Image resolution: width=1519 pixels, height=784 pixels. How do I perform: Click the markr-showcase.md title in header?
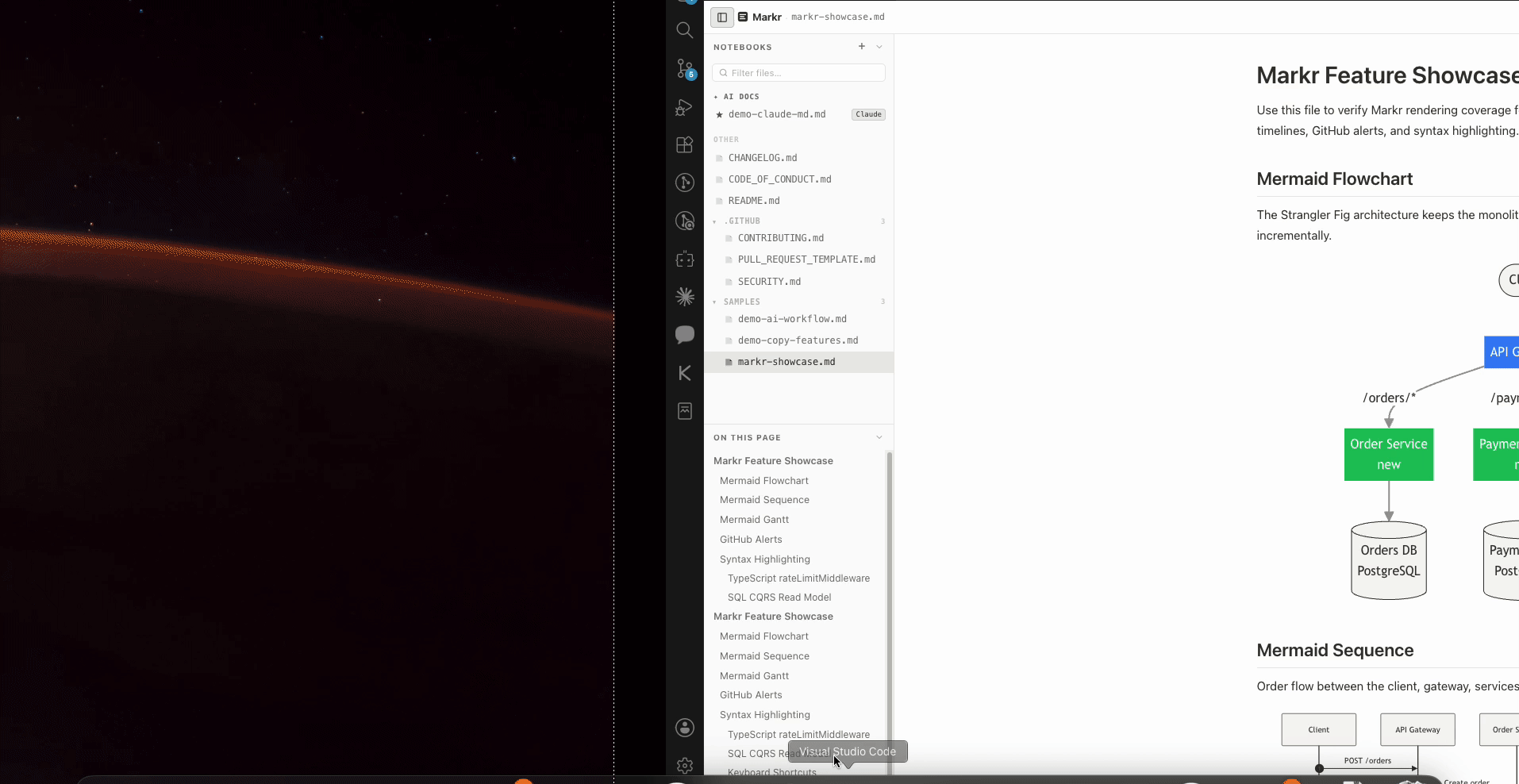pos(837,17)
